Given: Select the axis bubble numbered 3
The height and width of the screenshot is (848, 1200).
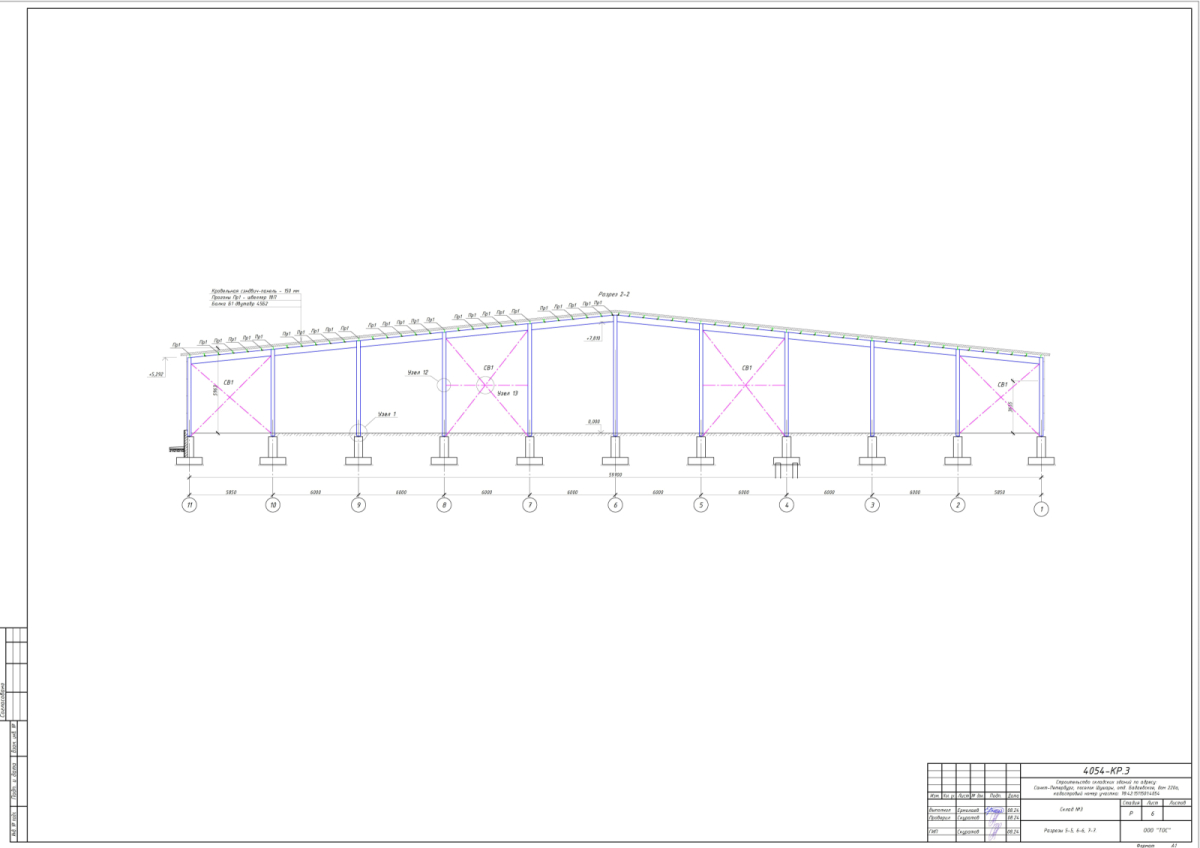Looking at the screenshot, I should click(x=872, y=506).
